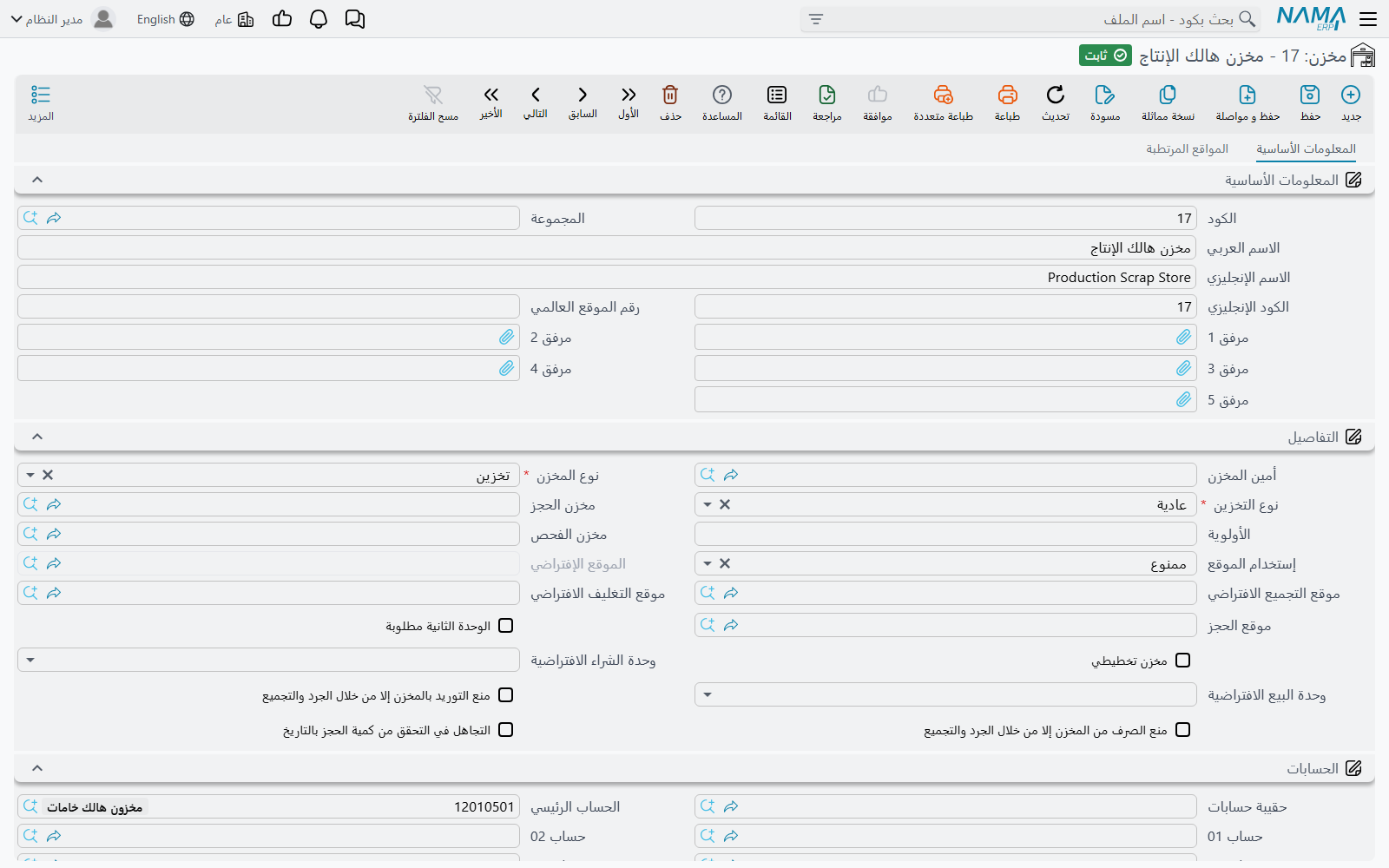Open the hamburger main menu
Screen dimensions: 1389x868
(1368, 19)
